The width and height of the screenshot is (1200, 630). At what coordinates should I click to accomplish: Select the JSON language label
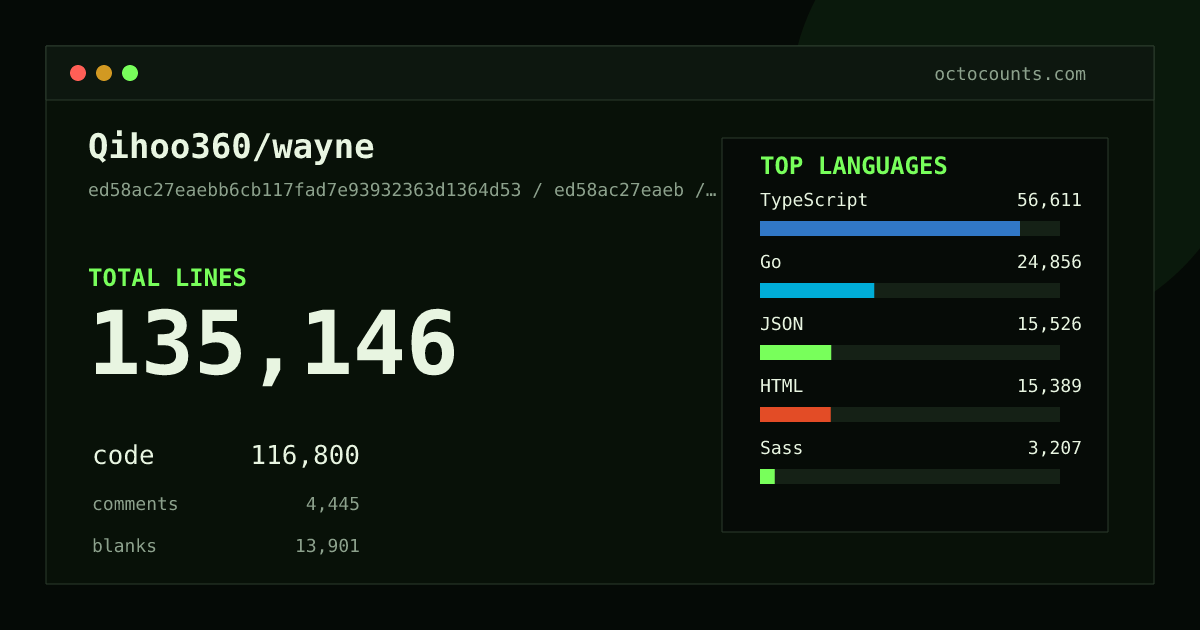coord(781,324)
